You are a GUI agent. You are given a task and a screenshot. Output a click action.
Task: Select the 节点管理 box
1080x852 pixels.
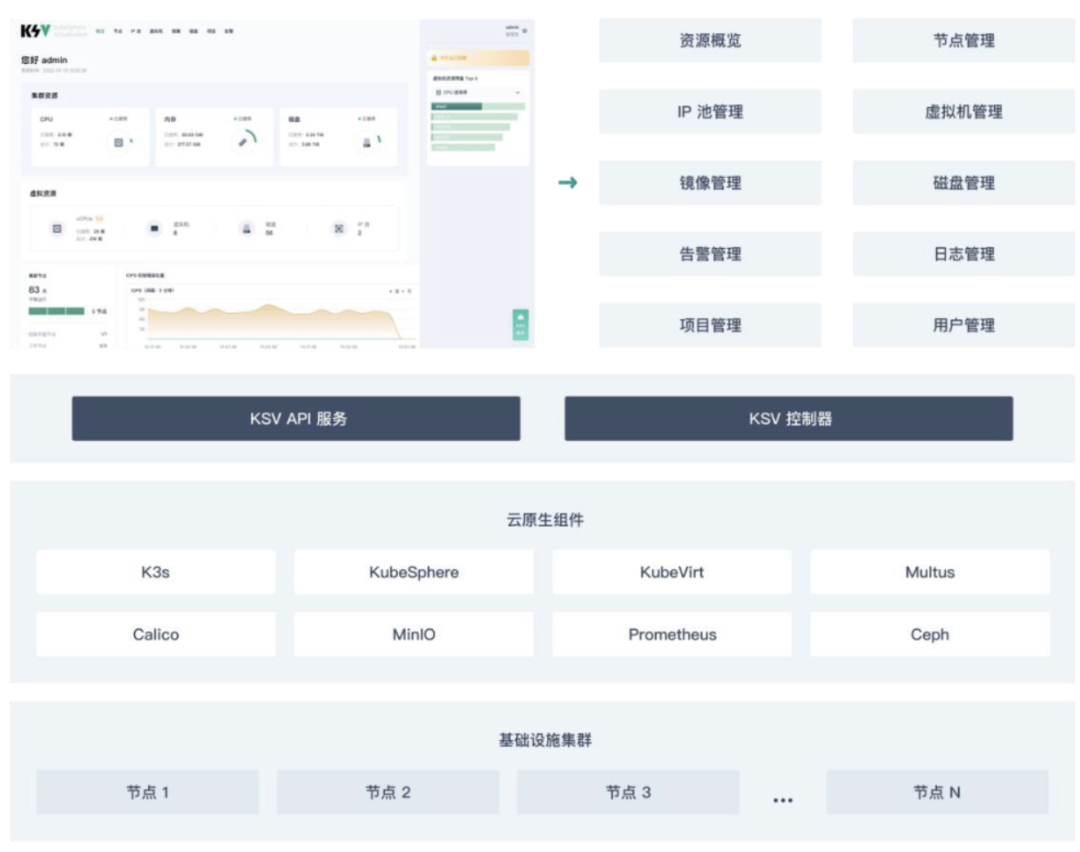coord(964,41)
